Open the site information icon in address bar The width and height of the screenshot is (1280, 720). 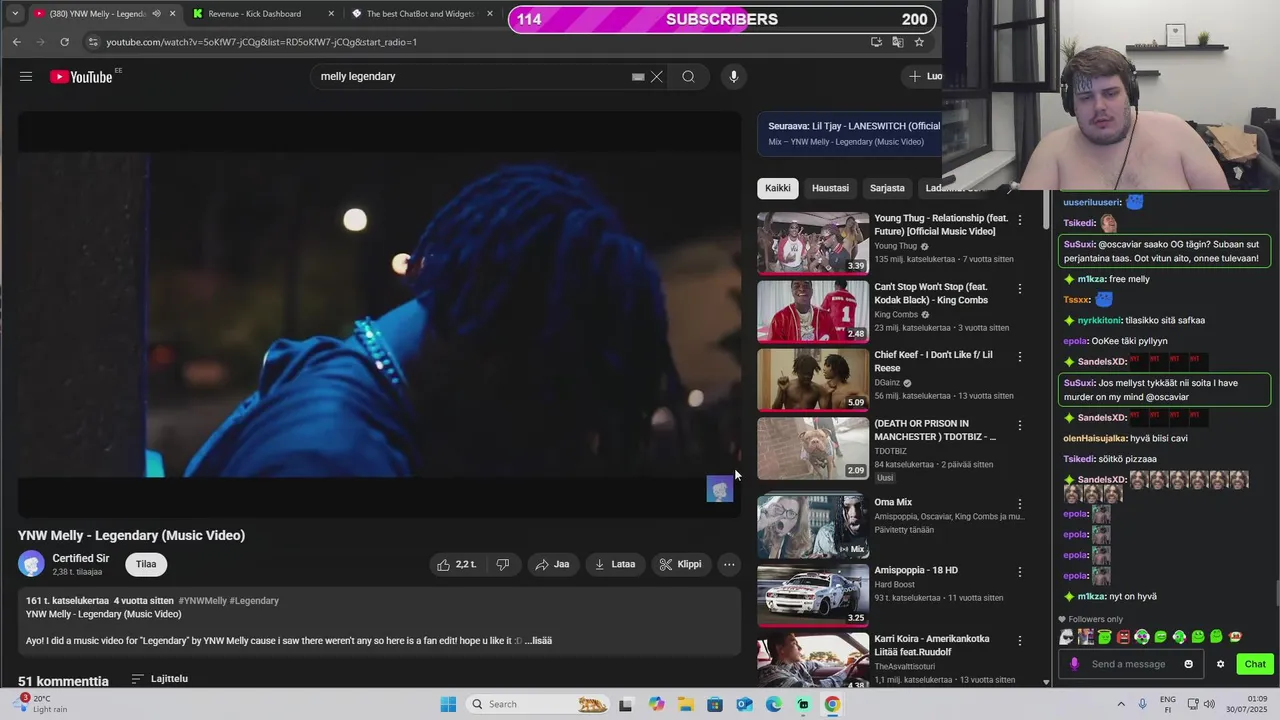click(93, 42)
